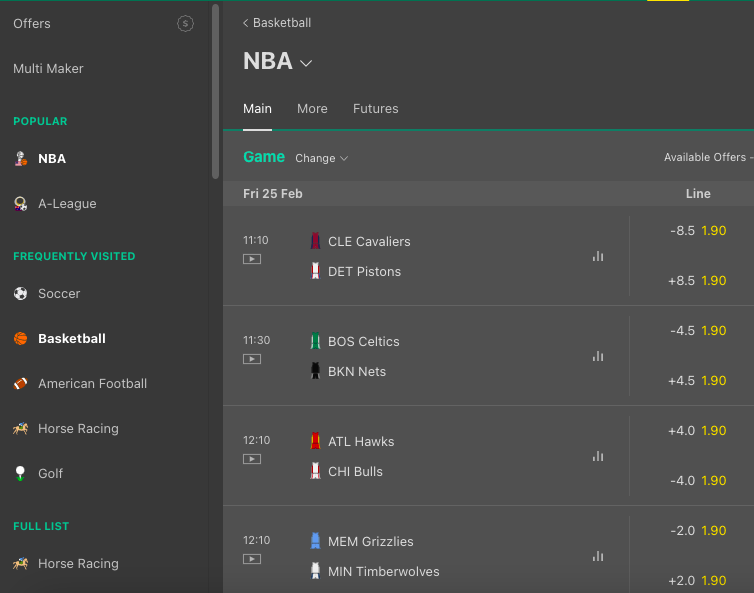
Task: Click the ATL Hawks jersey icon
Action: [x=315, y=441]
